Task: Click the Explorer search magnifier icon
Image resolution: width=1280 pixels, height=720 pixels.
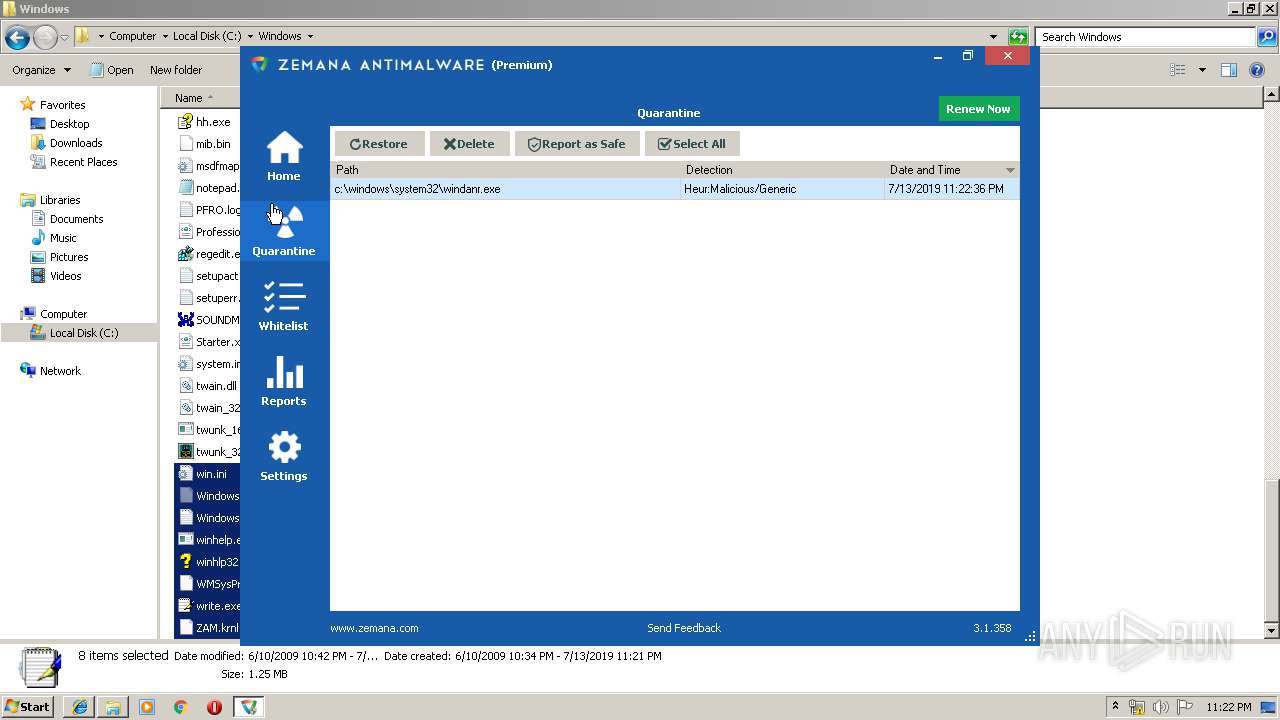Action: (1266, 37)
